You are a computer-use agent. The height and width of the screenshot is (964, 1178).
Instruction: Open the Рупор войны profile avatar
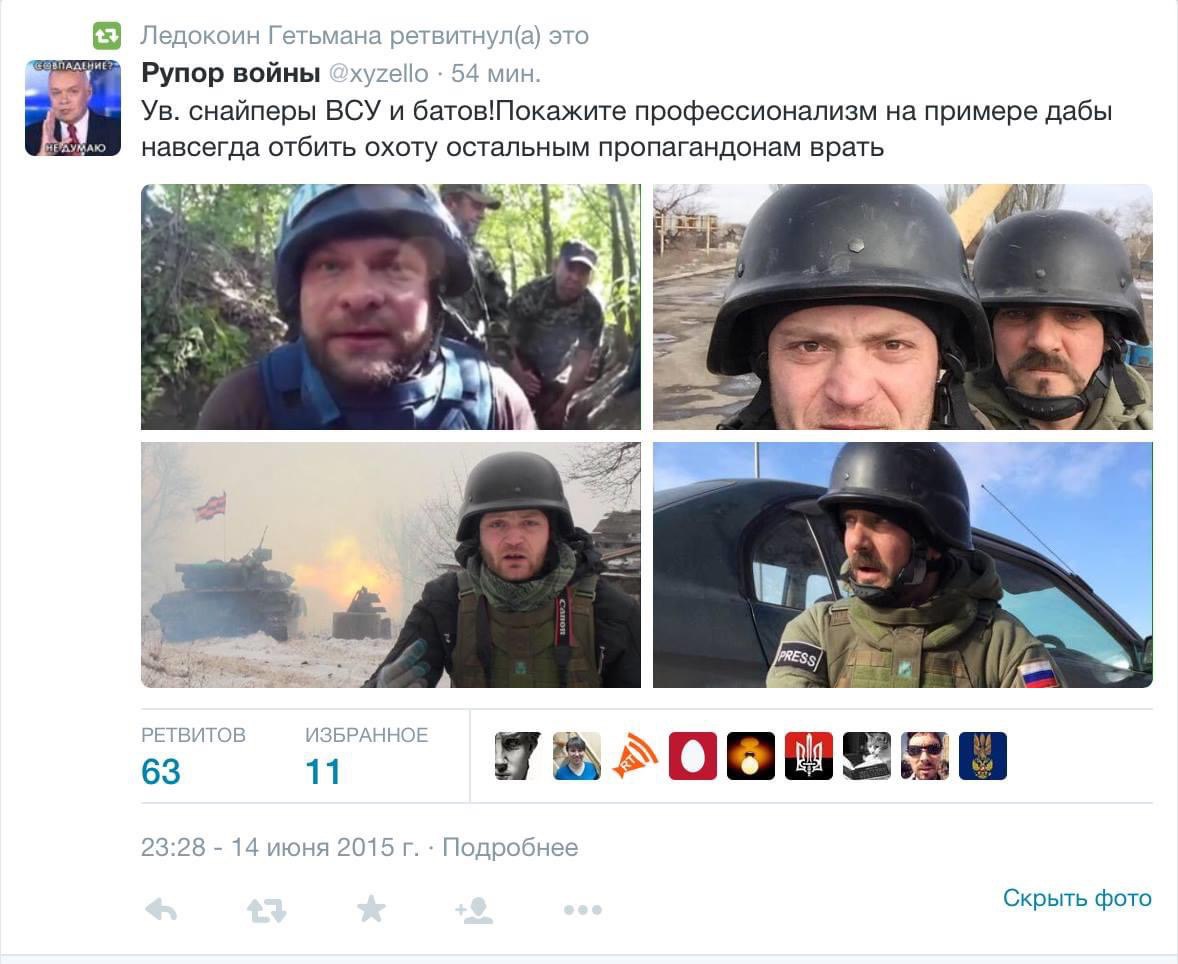tap(73, 108)
